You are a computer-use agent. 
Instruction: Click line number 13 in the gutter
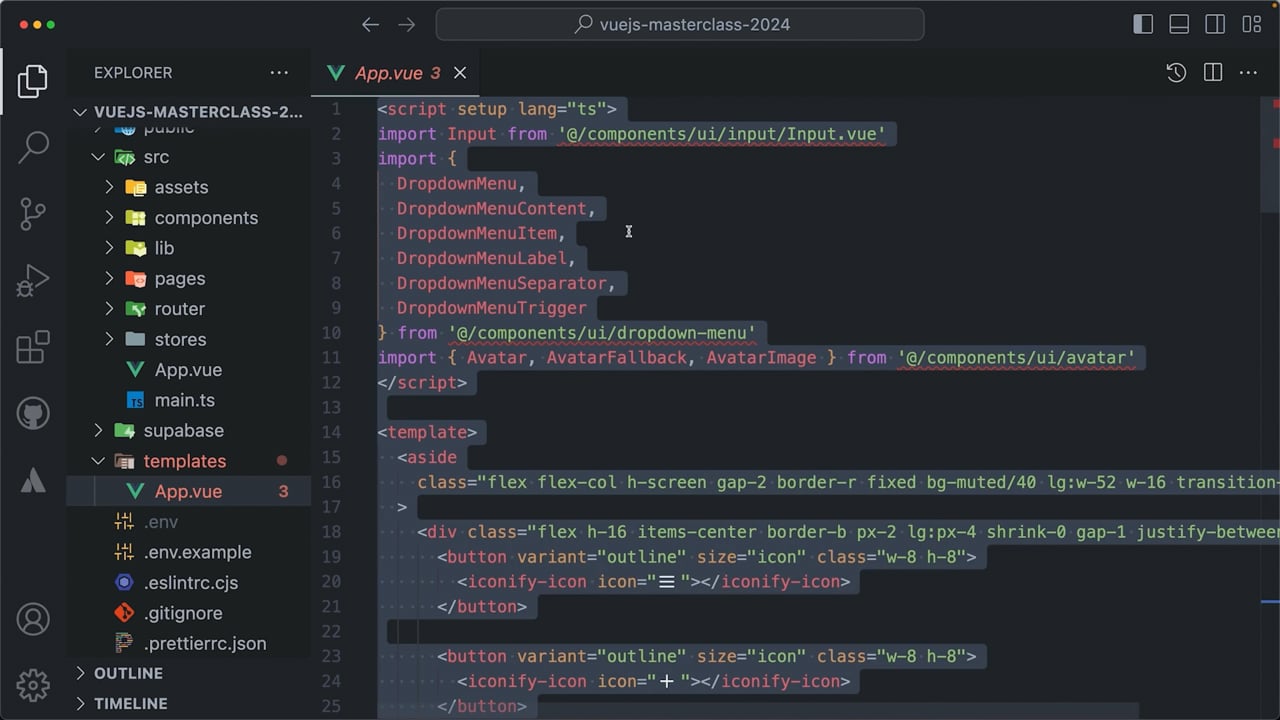331,407
